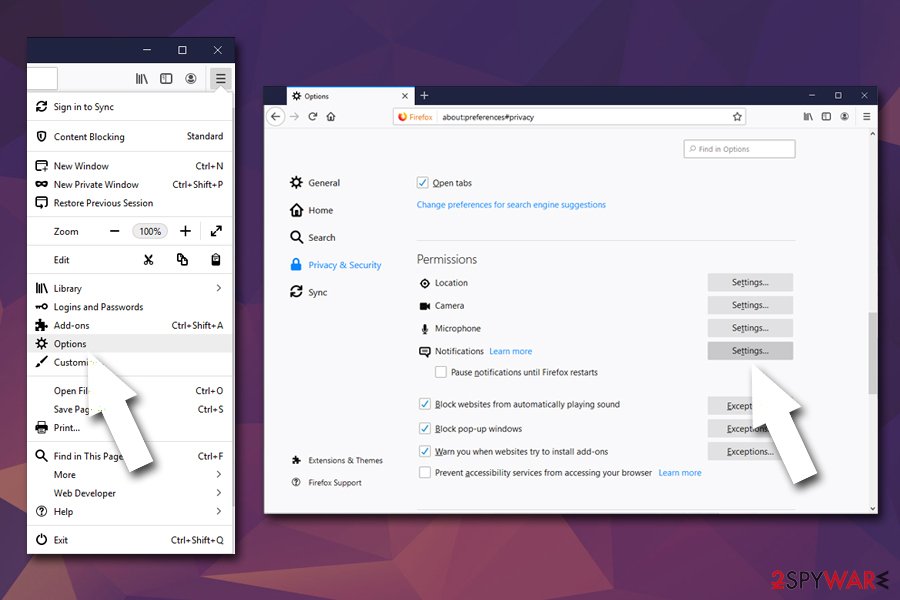Click the Firefox identity icon in address bar
900x600 pixels.
tap(415, 117)
